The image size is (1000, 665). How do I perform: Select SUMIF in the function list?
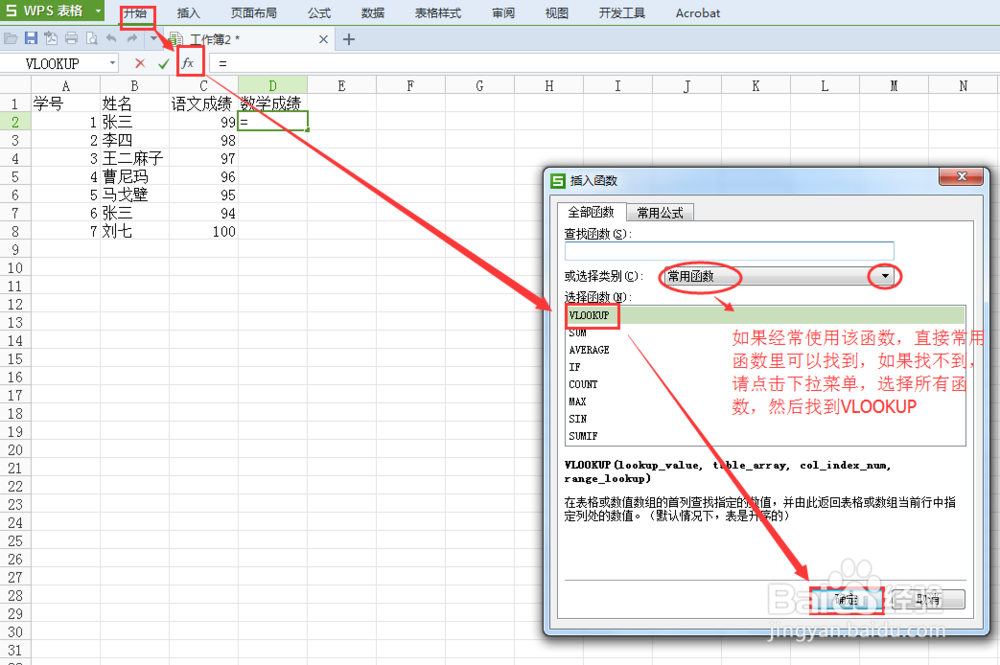click(x=583, y=436)
